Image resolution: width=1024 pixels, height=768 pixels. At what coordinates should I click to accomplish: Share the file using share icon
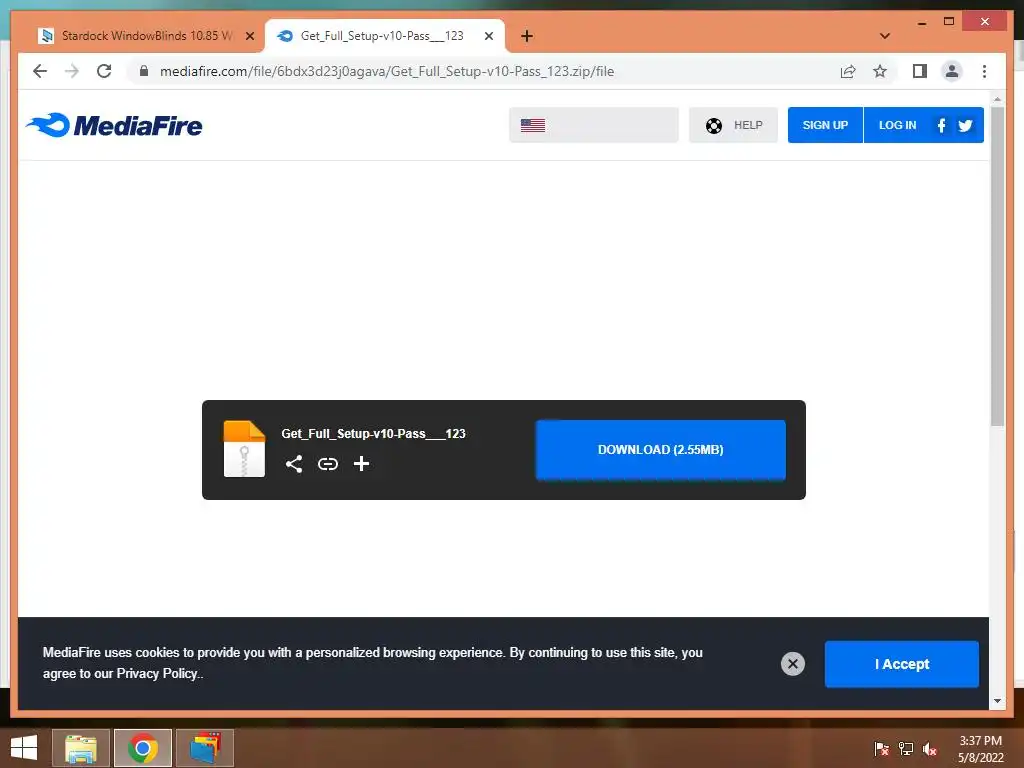click(x=294, y=464)
